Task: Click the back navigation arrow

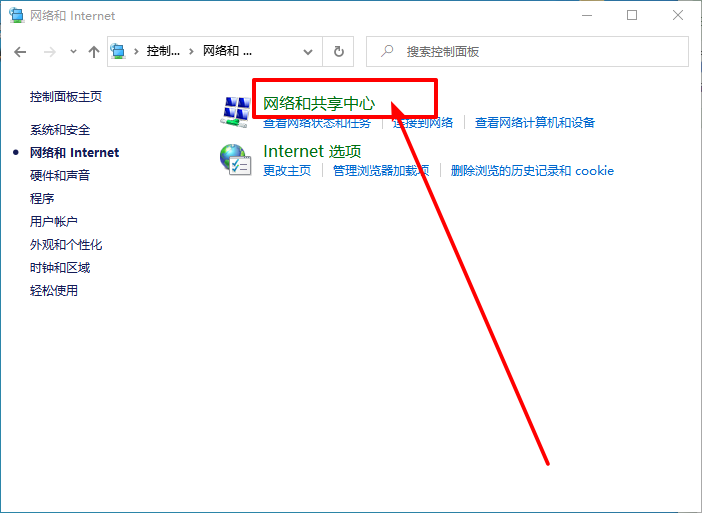Action: tap(20, 51)
